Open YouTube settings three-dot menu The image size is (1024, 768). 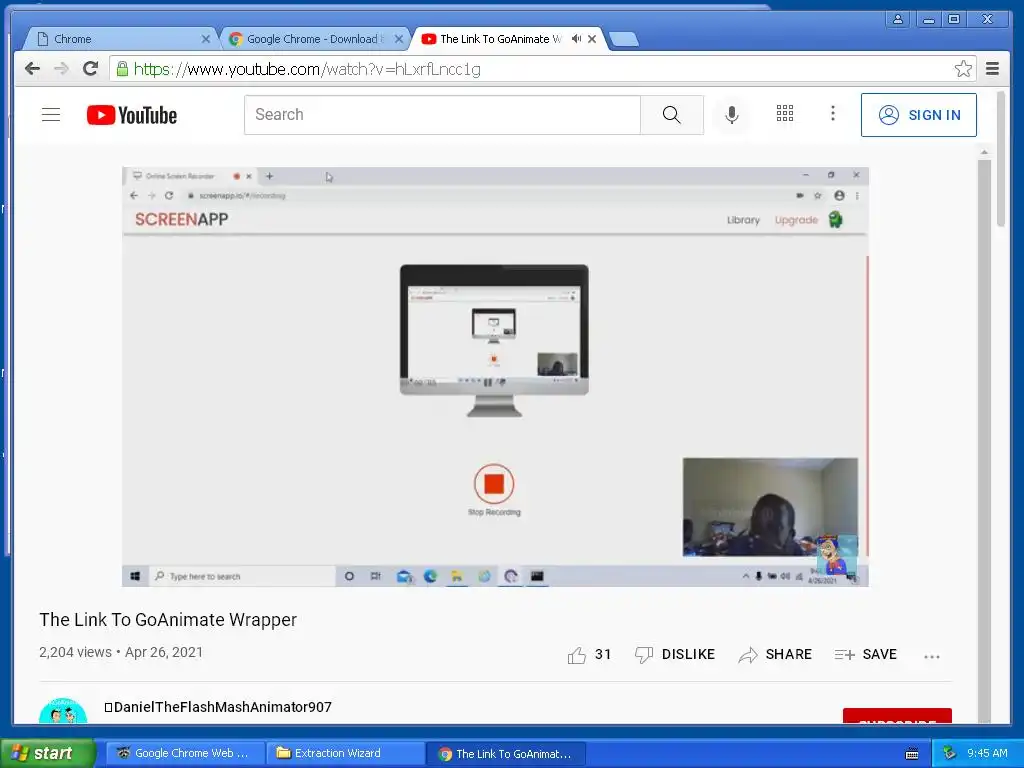tap(833, 114)
